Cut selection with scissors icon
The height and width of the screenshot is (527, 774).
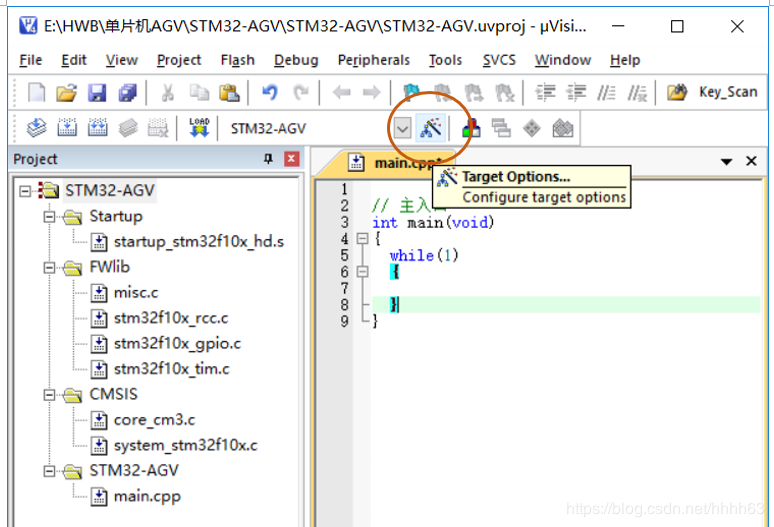168,92
